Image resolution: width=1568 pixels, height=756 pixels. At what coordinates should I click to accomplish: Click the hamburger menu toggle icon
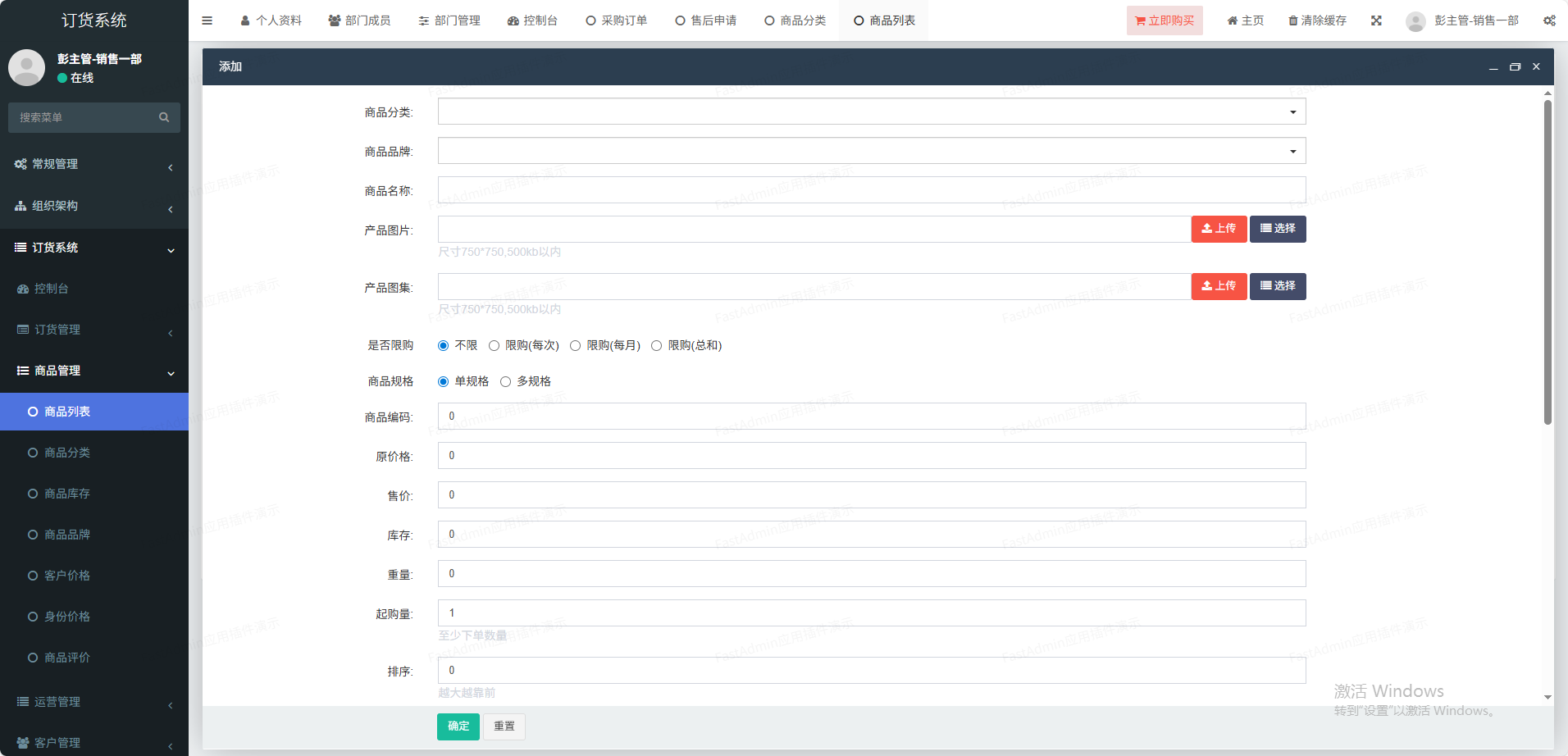coord(207,20)
